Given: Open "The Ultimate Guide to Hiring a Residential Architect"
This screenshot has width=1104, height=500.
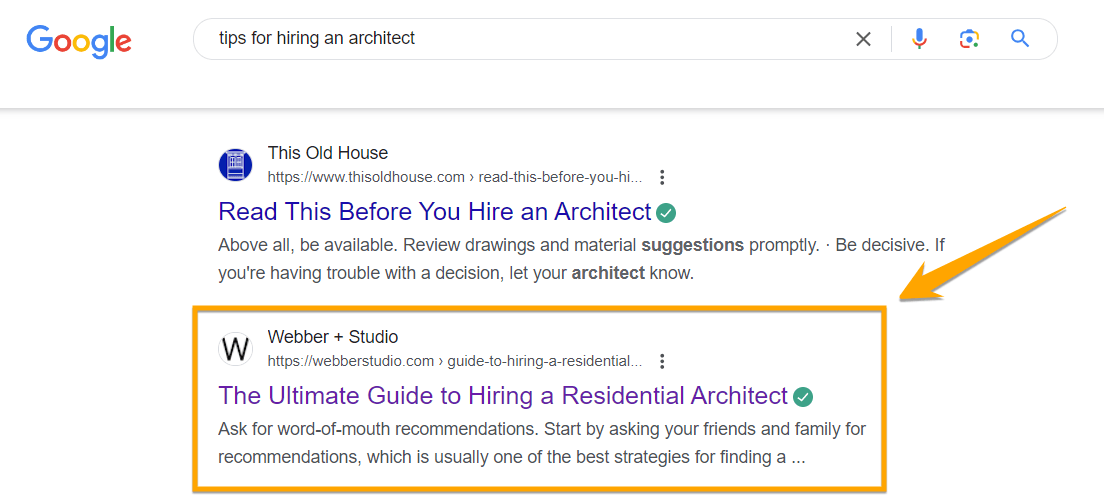Looking at the screenshot, I should (503, 396).
